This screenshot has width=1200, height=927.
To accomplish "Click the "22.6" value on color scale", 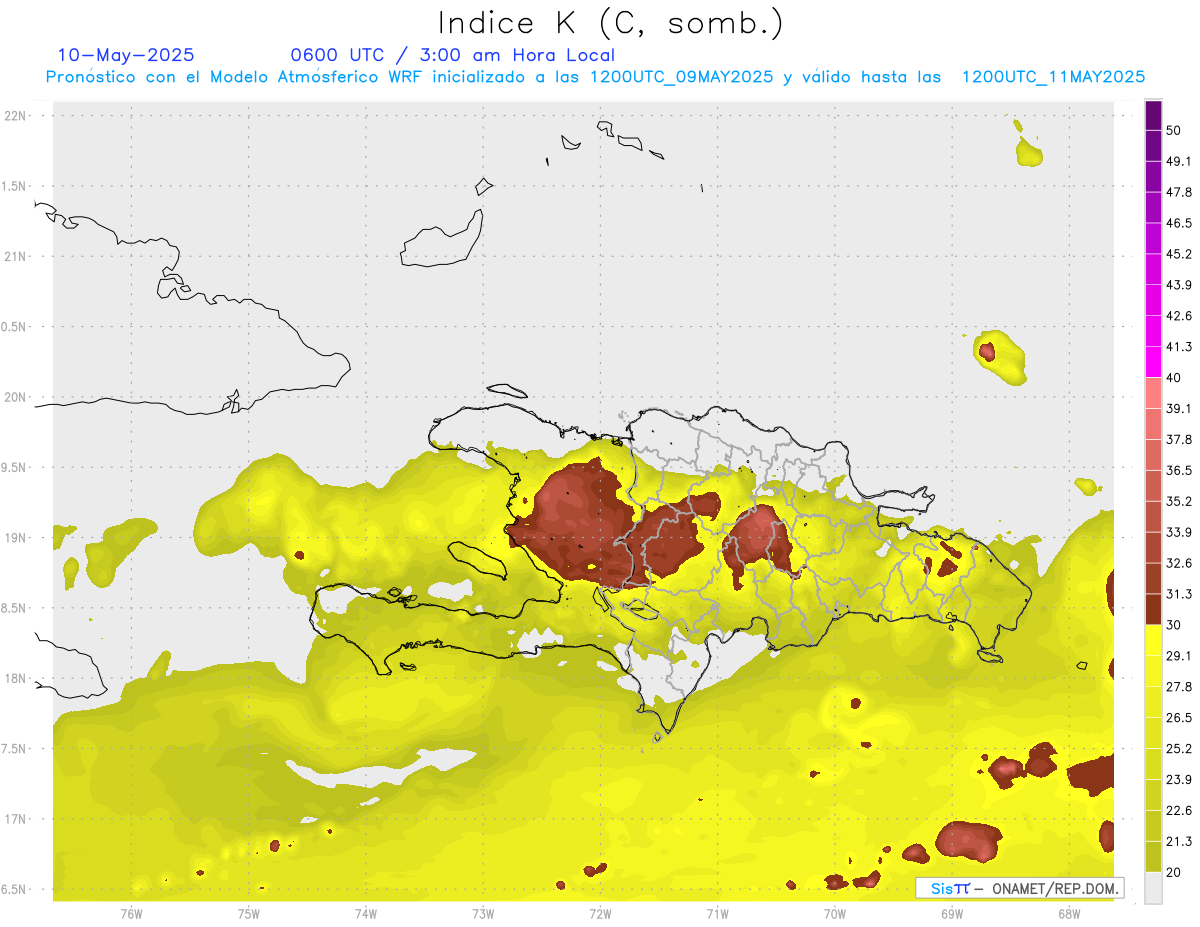I will click(x=1179, y=810).
